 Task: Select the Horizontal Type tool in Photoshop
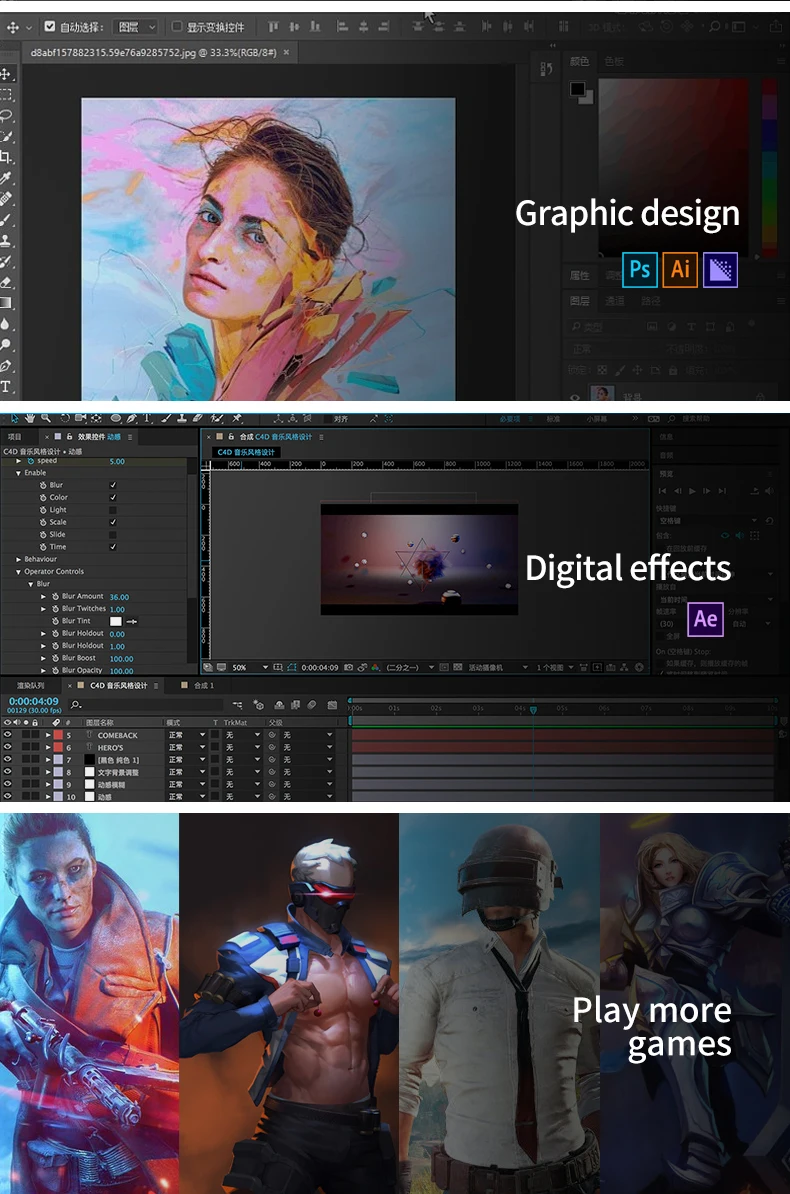(6, 387)
